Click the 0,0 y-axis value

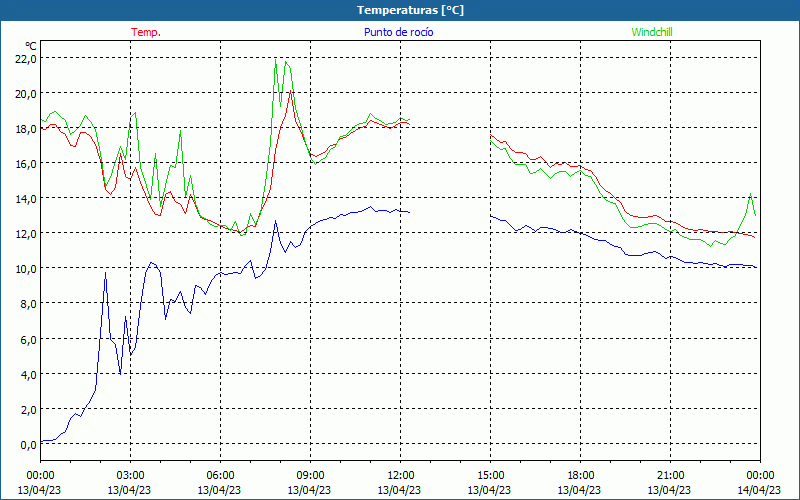pos(29,445)
